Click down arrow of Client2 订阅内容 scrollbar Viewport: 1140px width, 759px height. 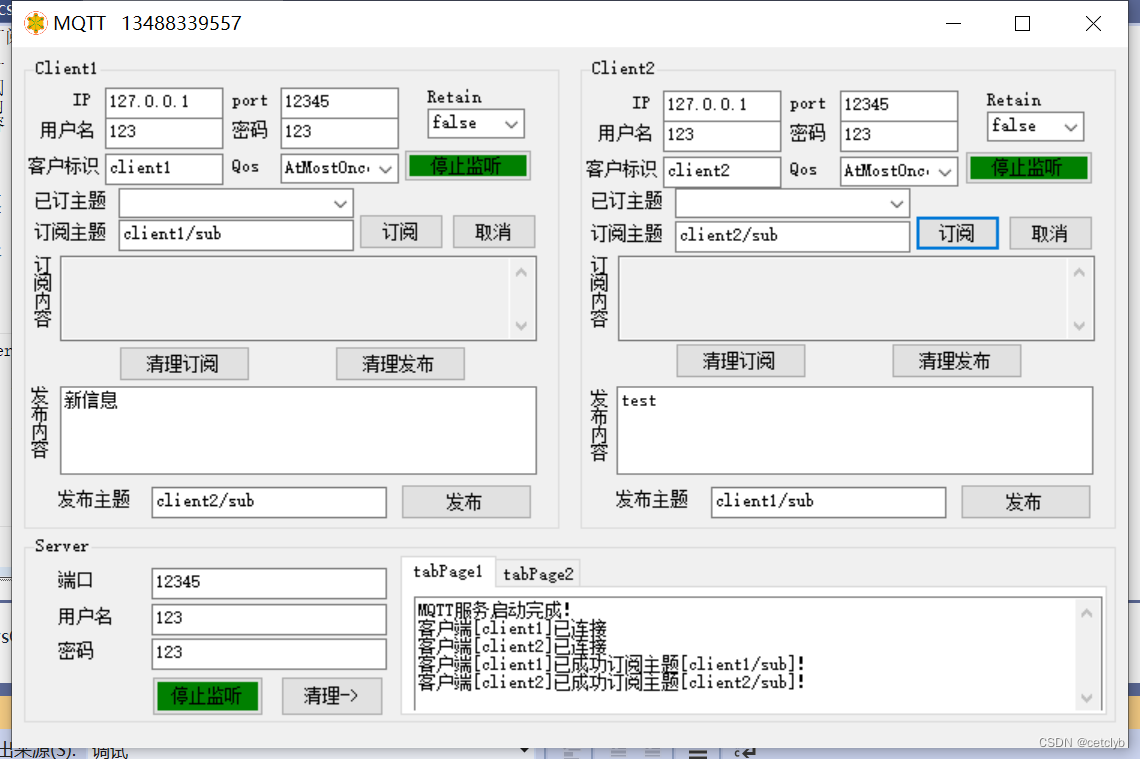pyautogui.click(x=1079, y=325)
